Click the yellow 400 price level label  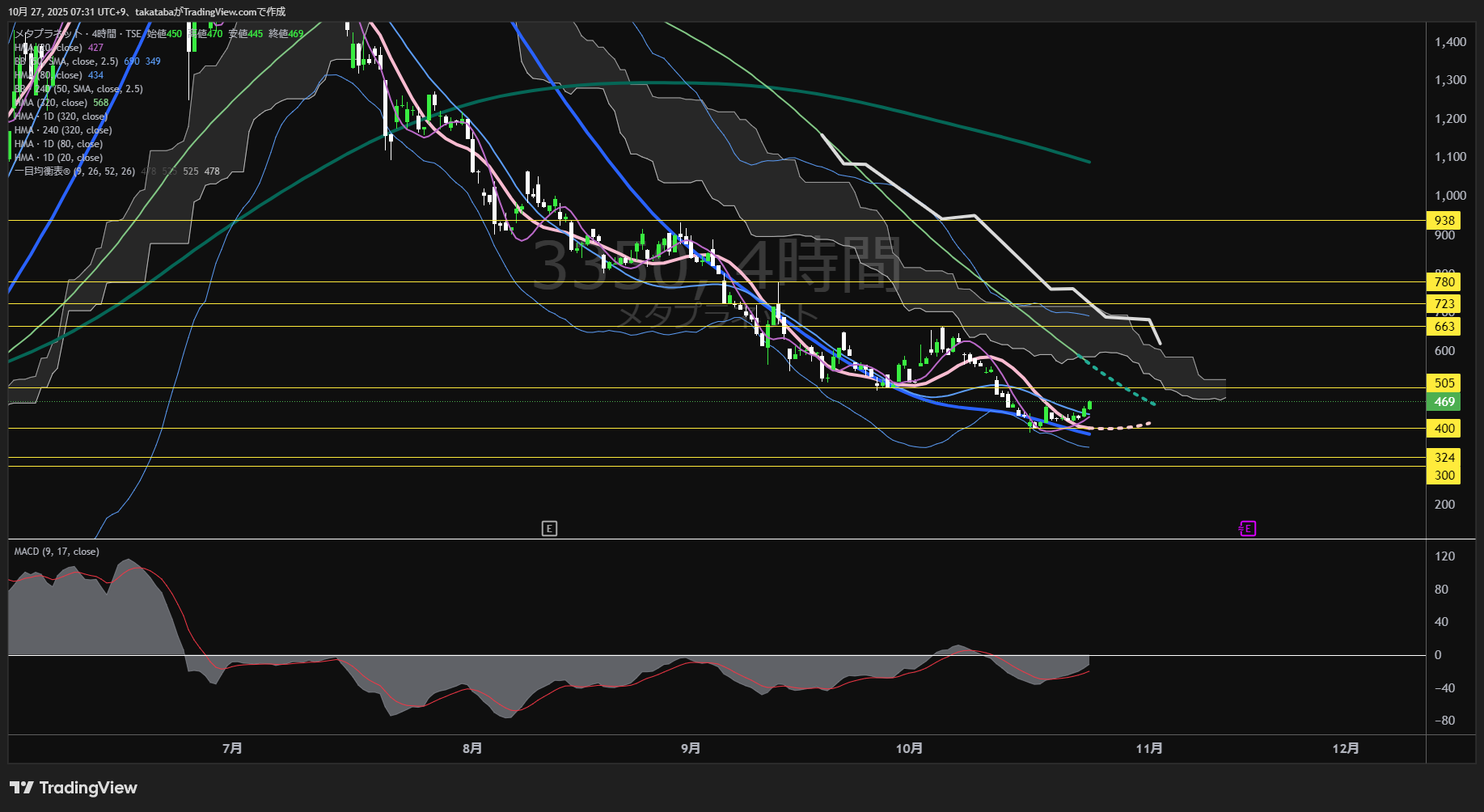click(x=1444, y=429)
